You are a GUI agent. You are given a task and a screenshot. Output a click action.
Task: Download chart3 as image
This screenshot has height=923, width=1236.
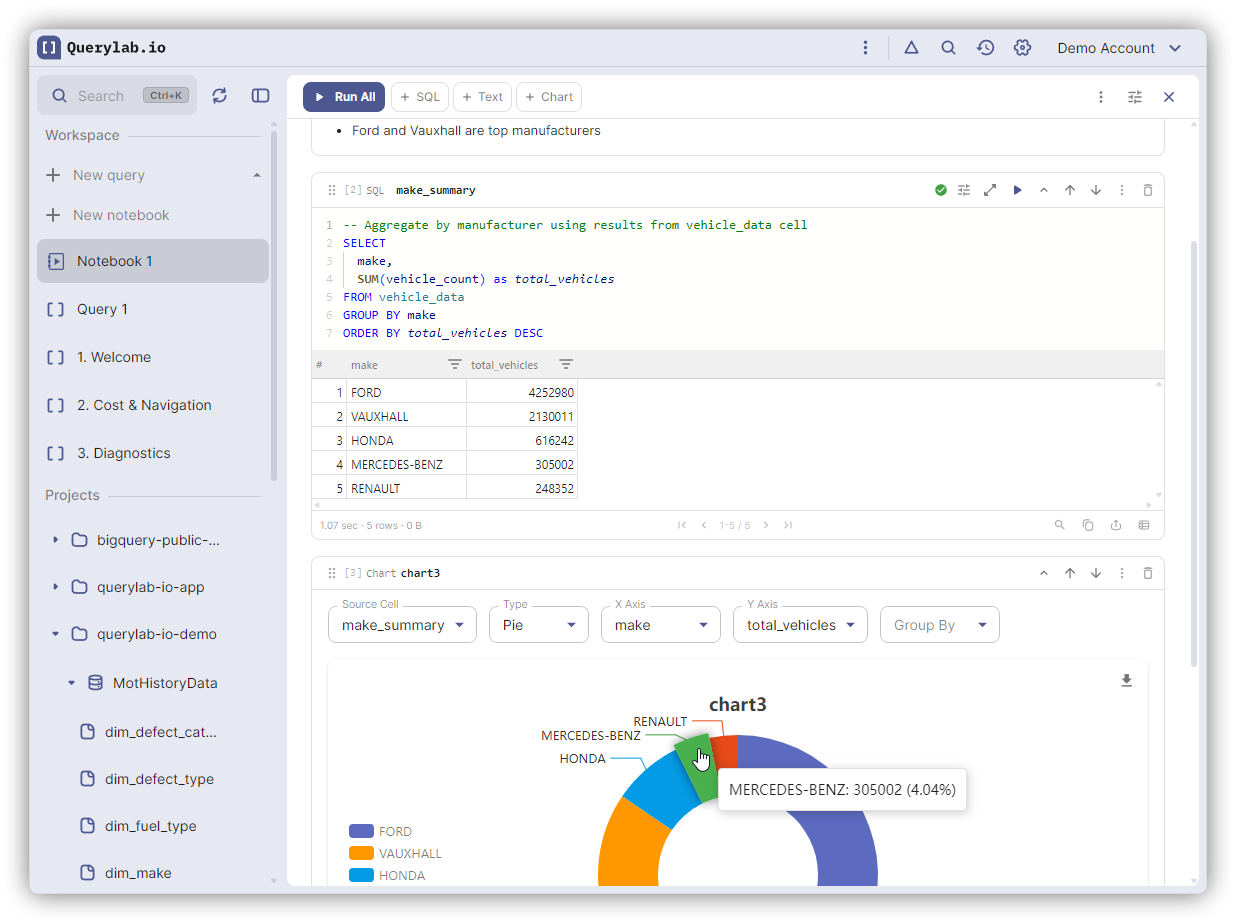(1126, 681)
